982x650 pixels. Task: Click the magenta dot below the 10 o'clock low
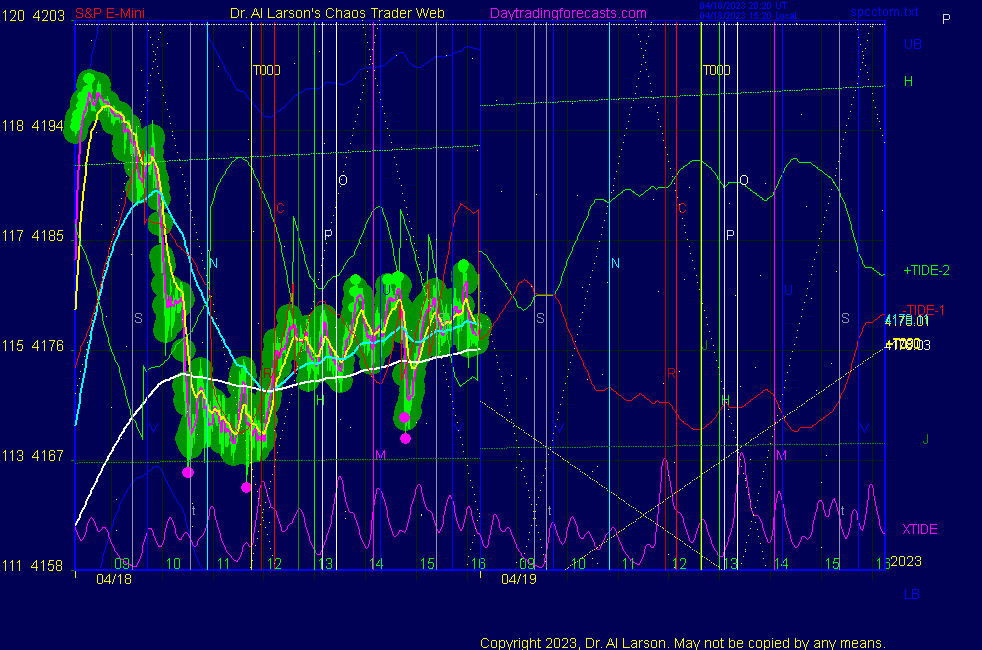tap(188, 472)
